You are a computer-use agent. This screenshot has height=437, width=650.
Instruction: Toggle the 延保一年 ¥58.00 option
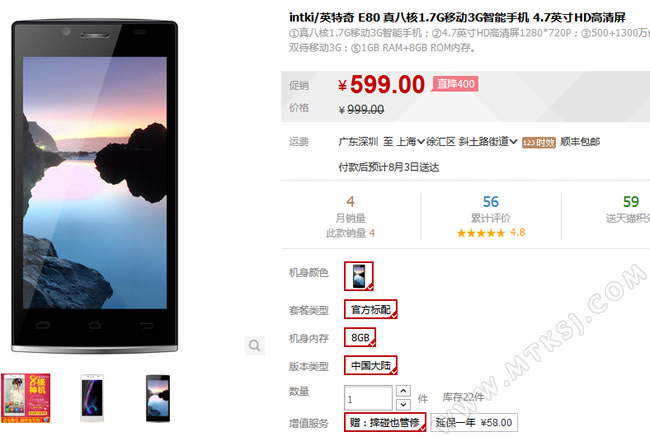click(474, 422)
